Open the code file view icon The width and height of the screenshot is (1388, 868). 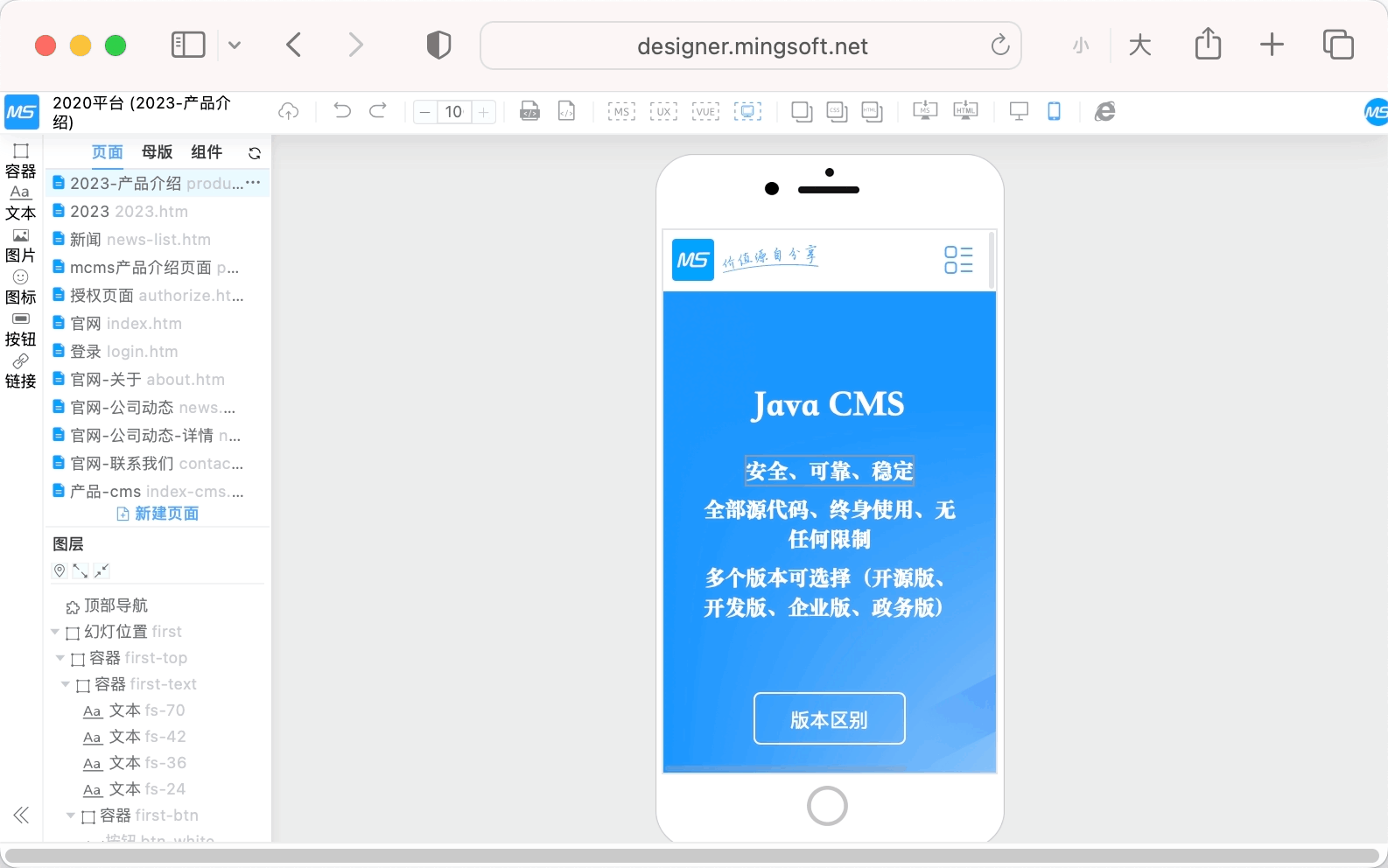coord(567,111)
